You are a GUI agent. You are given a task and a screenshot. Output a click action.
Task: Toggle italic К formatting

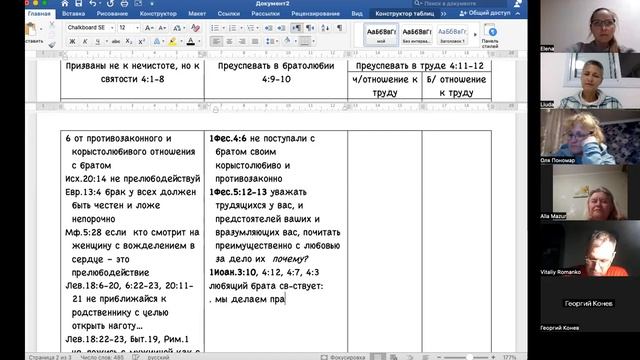pyautogui.click(x=85, y=41)
